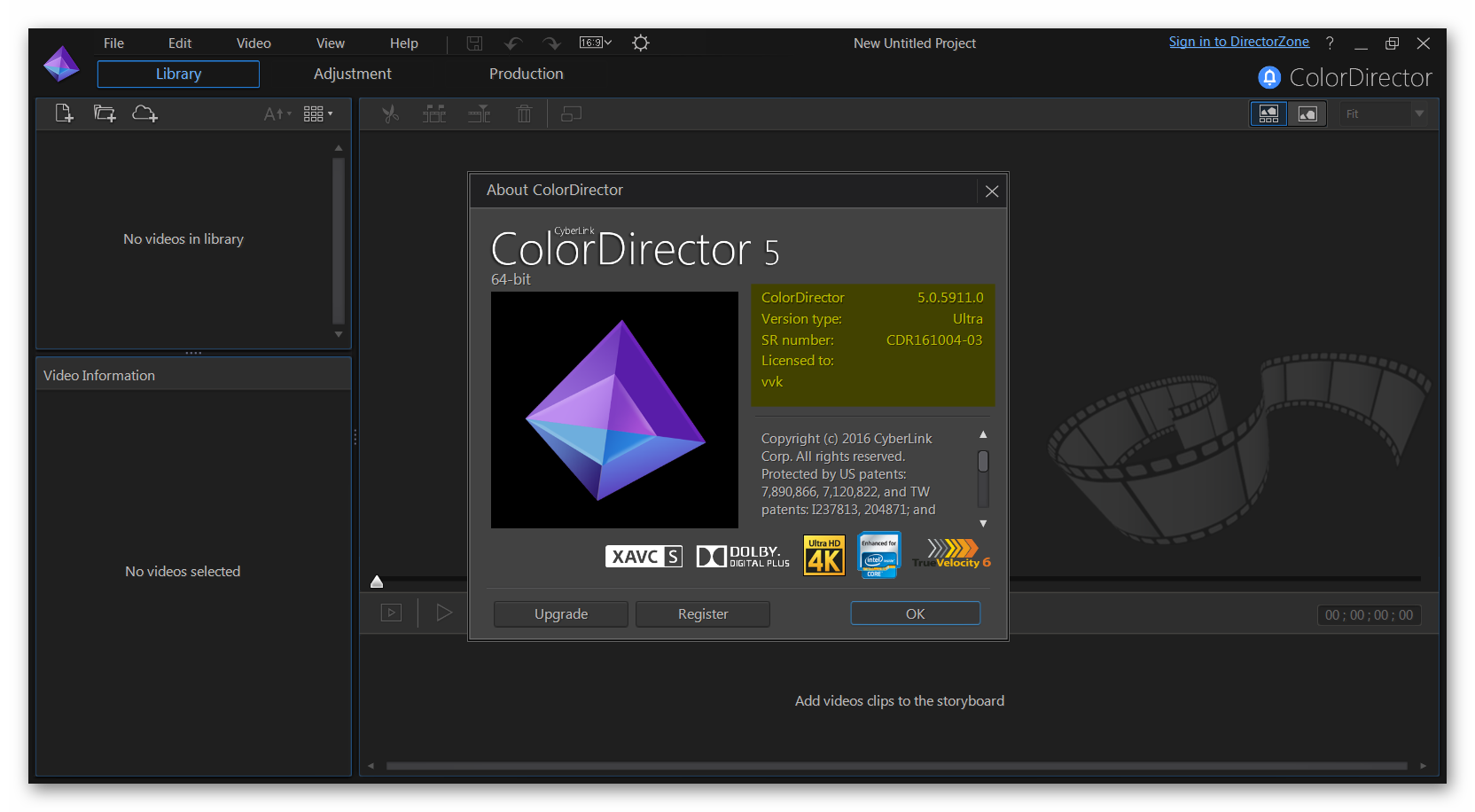Image resolution: width=1475 pixels, height=812 pixels.
Task: Click the playback position marker on seek bar
Action: coord(377,582)
